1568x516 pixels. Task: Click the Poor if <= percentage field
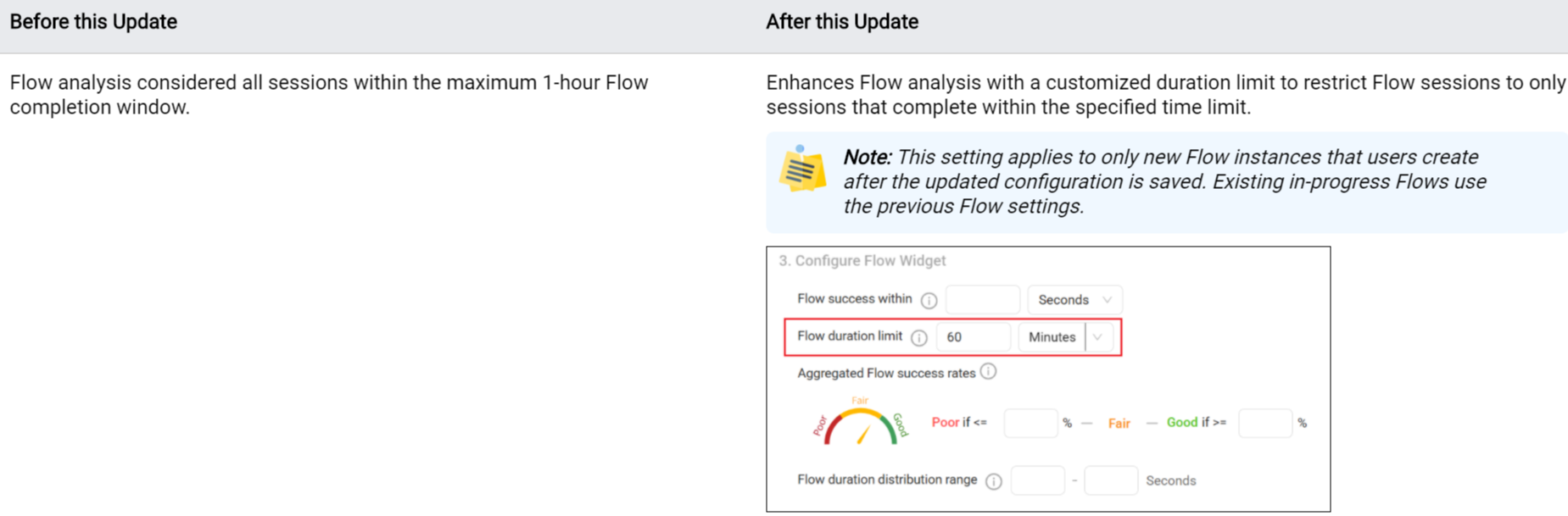coord(1030,423)
